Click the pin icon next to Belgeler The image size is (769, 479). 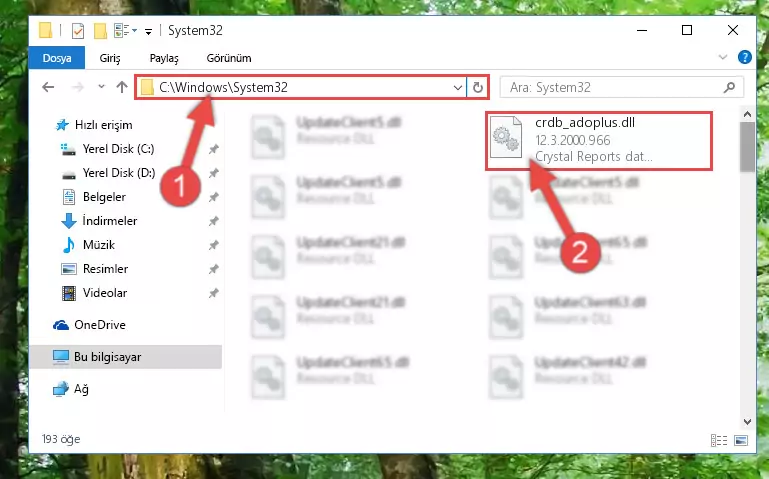[213, 197]
